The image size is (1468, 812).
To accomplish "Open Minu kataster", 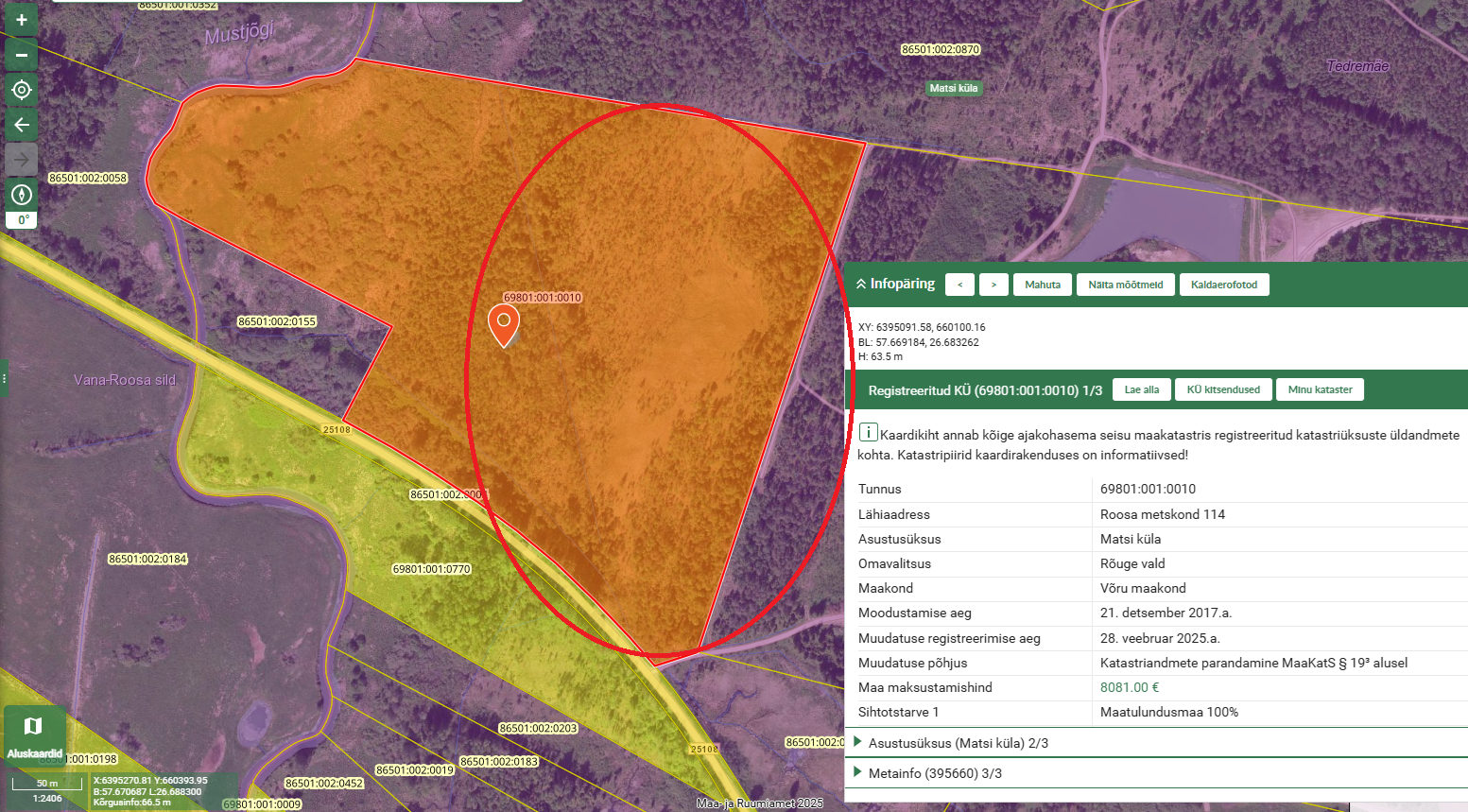I will [1320, 389].
